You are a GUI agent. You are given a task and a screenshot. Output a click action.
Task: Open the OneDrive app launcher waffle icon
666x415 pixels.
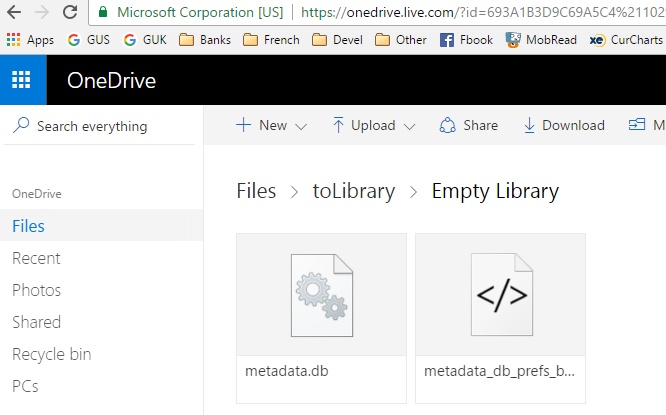pyautogui.click(x=22, y=81)
